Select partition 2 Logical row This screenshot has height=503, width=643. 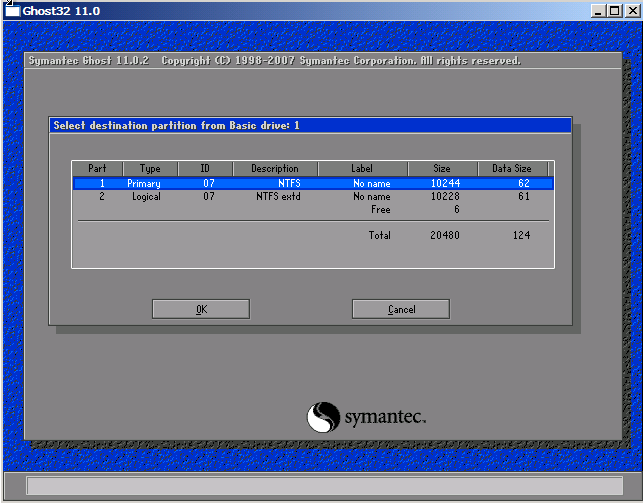[313, 196]
